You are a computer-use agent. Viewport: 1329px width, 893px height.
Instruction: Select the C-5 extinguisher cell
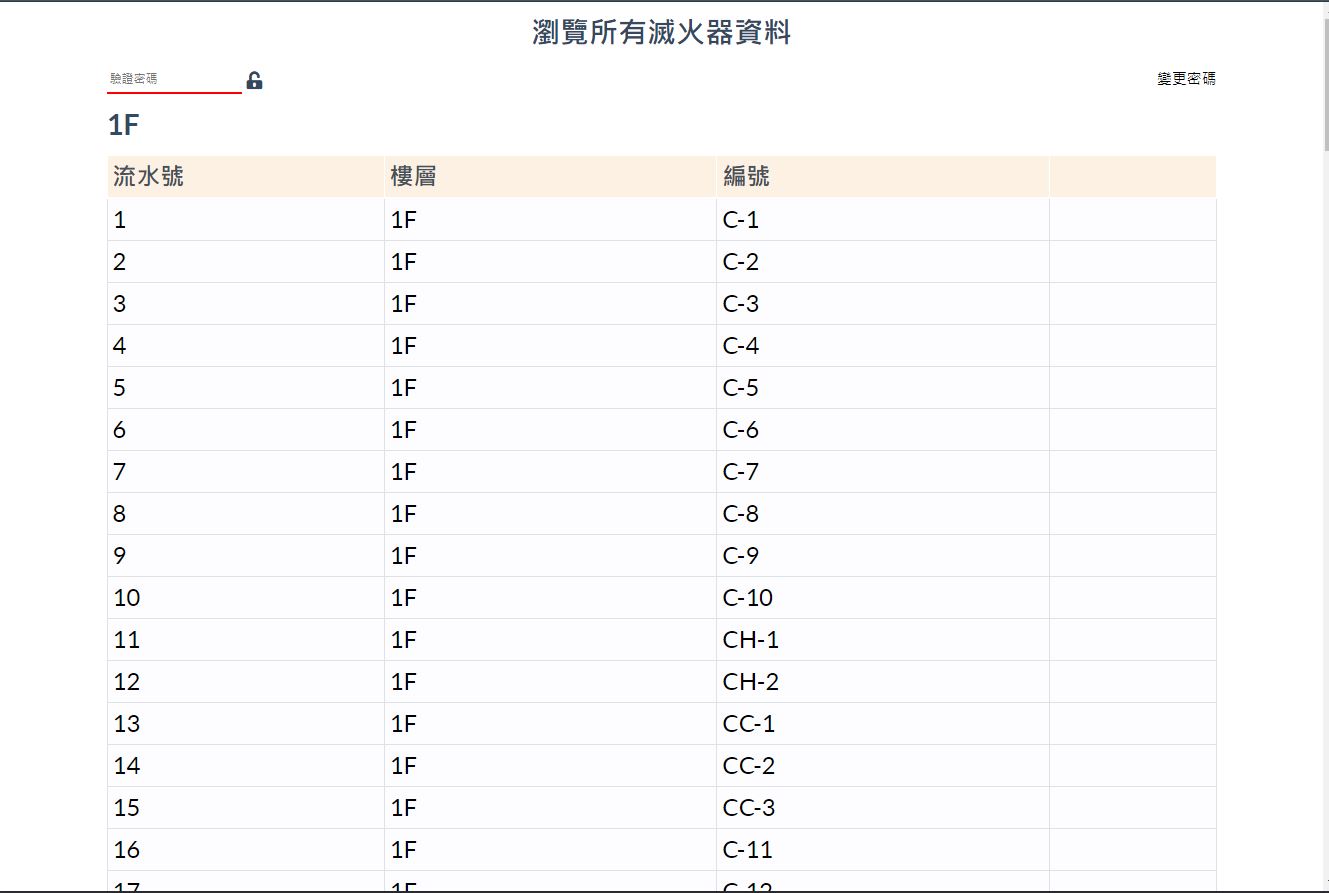[741, 388]
